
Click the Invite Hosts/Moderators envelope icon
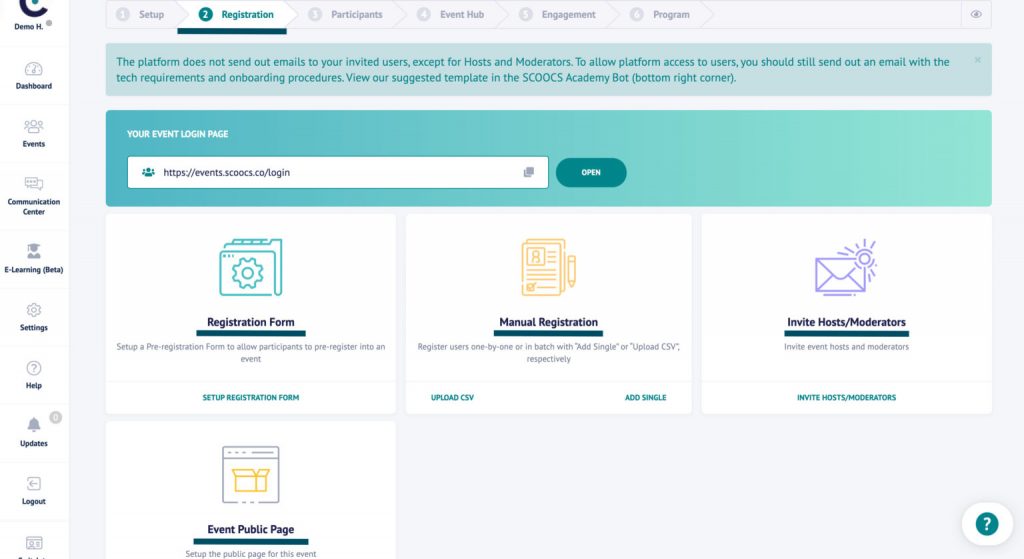click(x=846, y=267)
